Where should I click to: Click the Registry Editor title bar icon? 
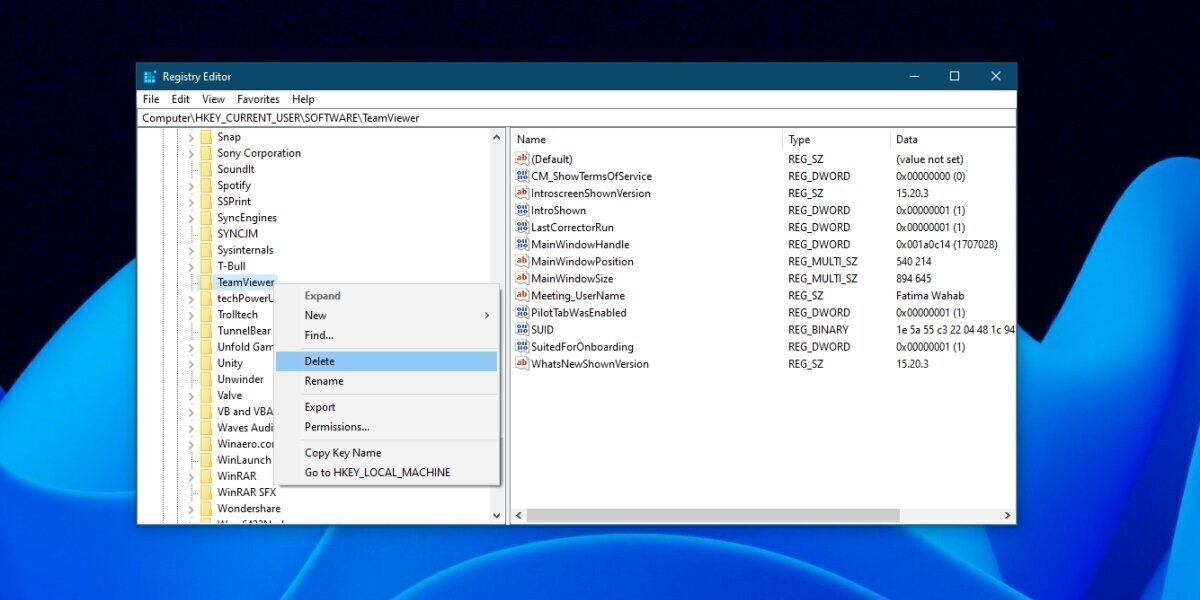151,76
